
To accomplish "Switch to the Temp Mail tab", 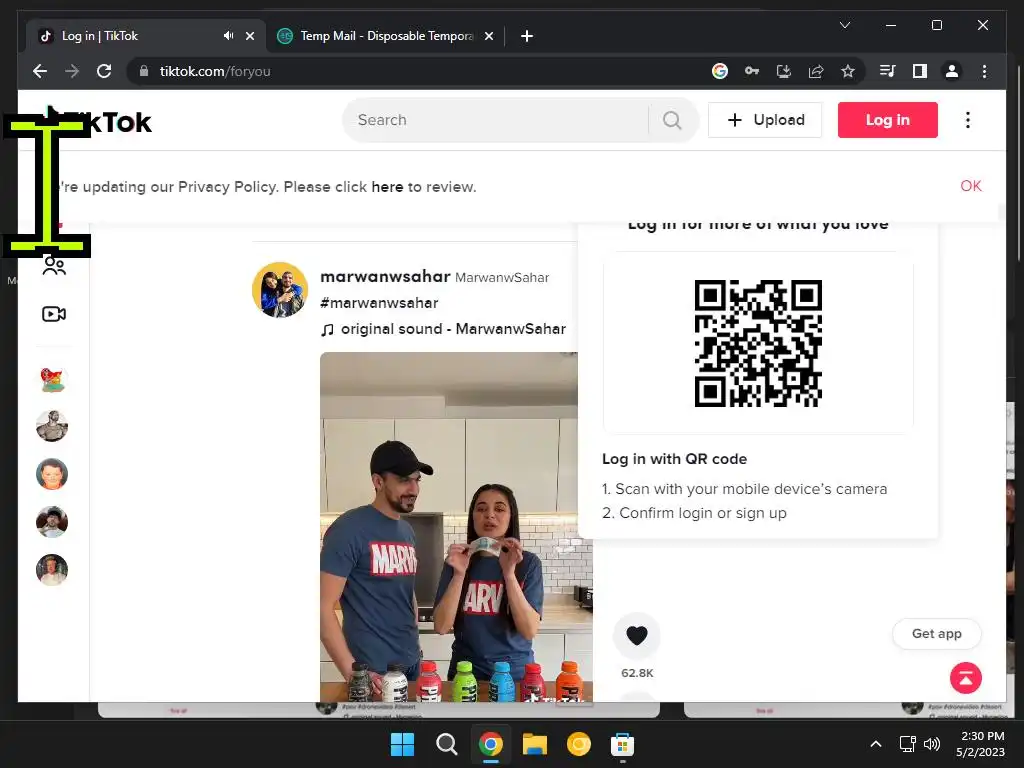I will (x=385, y=36).
